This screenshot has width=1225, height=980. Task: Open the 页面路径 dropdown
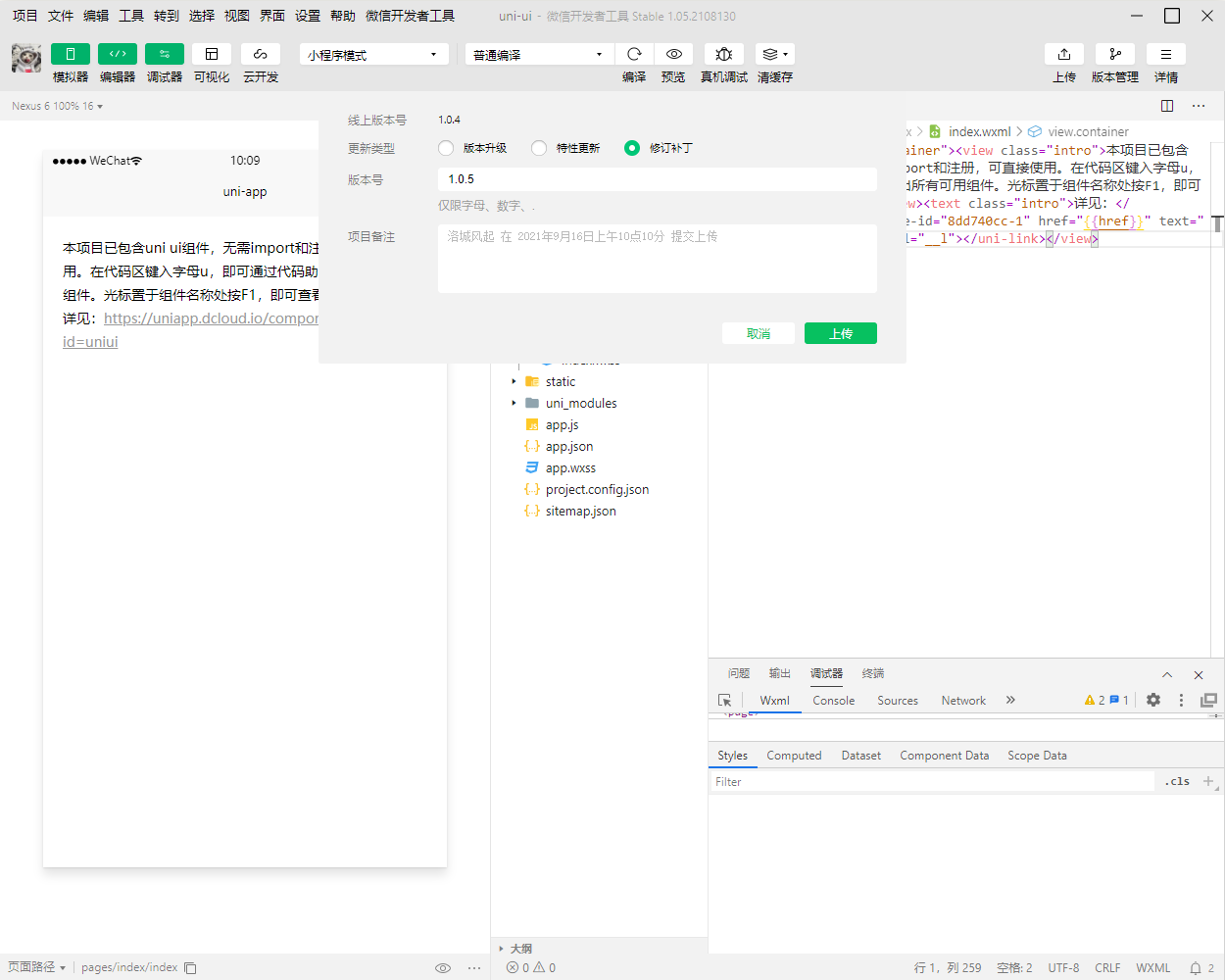pyautogui.click(x=36, y=968)
